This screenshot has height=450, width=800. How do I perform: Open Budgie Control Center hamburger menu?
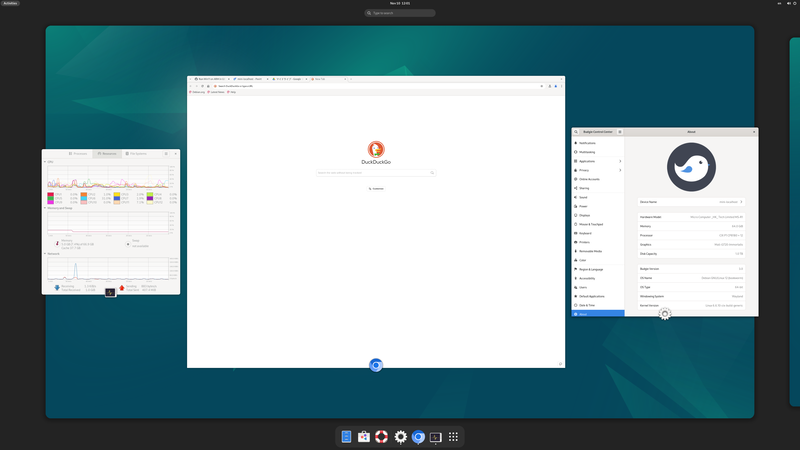(620, 132)
